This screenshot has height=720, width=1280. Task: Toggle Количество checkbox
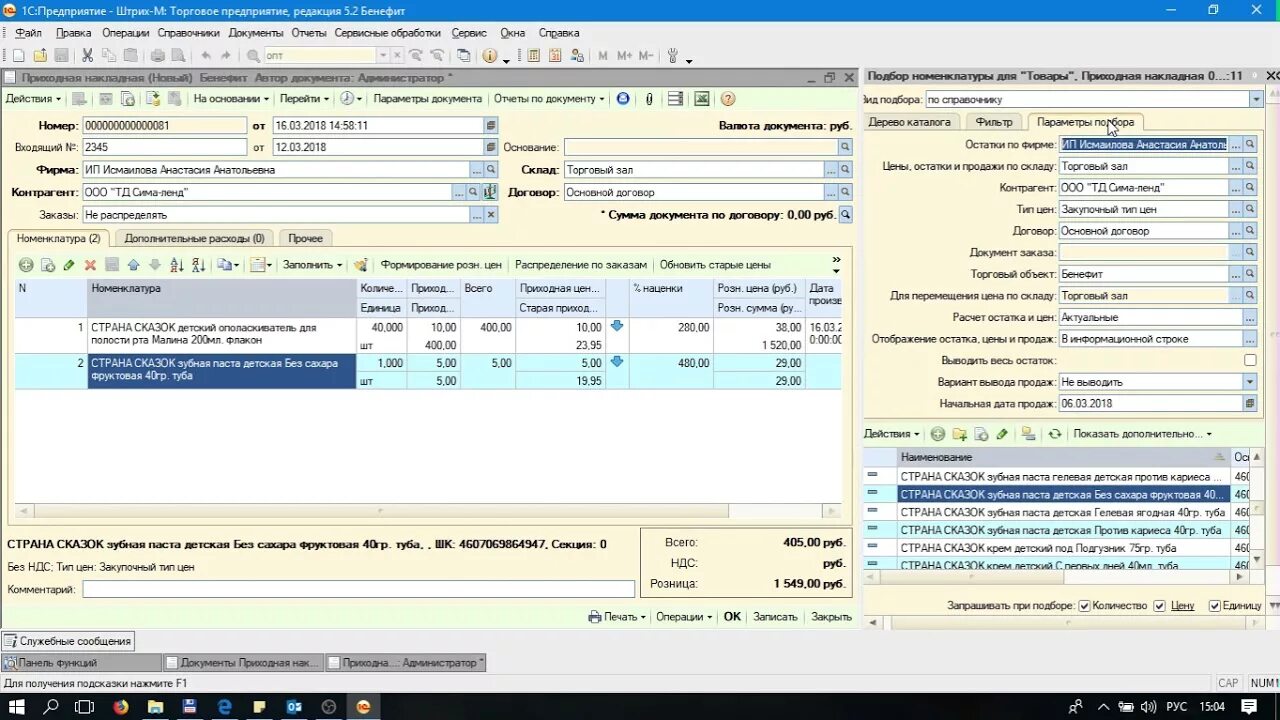pyautogui.click(x=1084, y=606)
